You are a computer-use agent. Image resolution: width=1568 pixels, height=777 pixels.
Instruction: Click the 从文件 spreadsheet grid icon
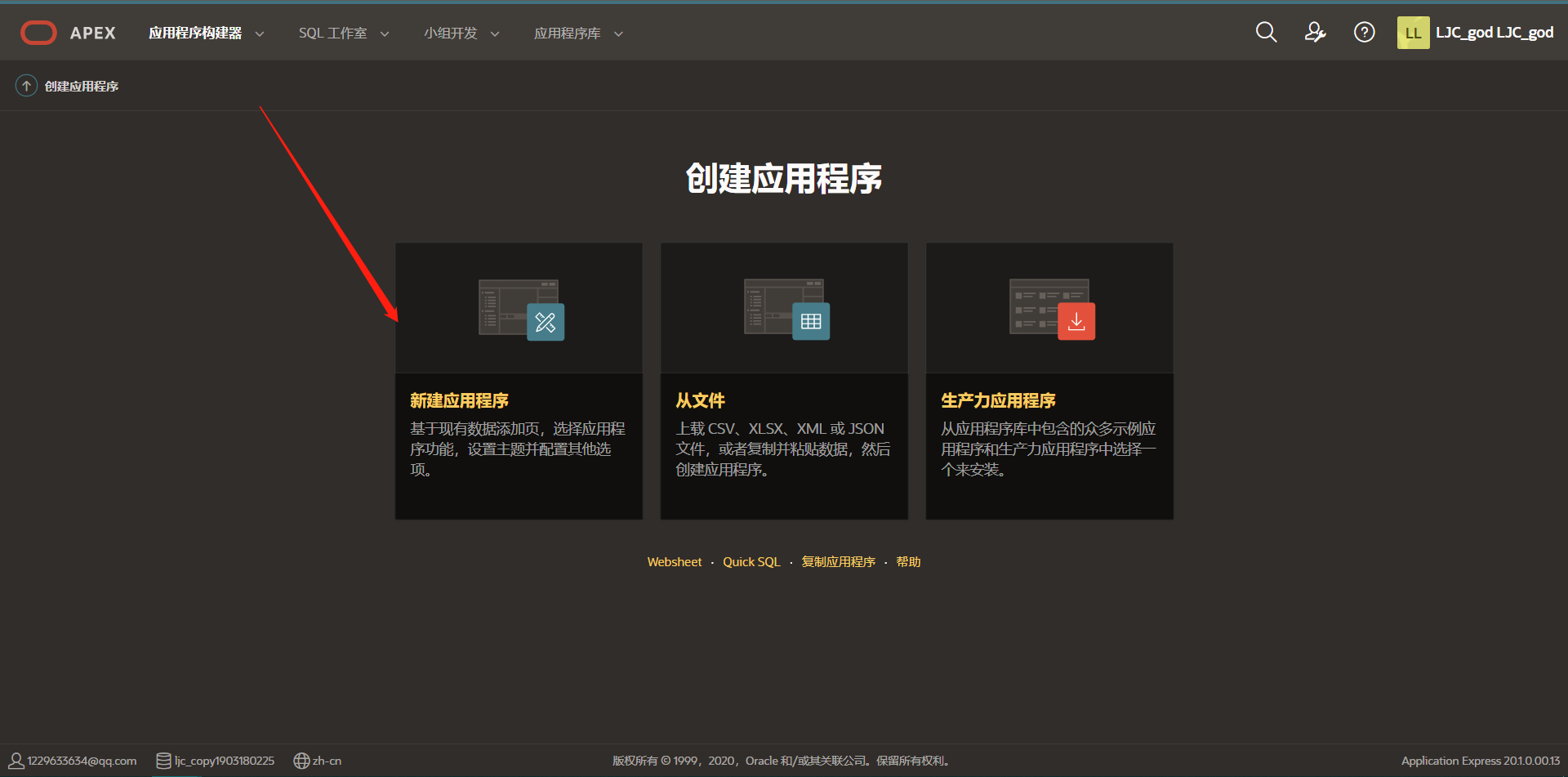click(811, 320)
